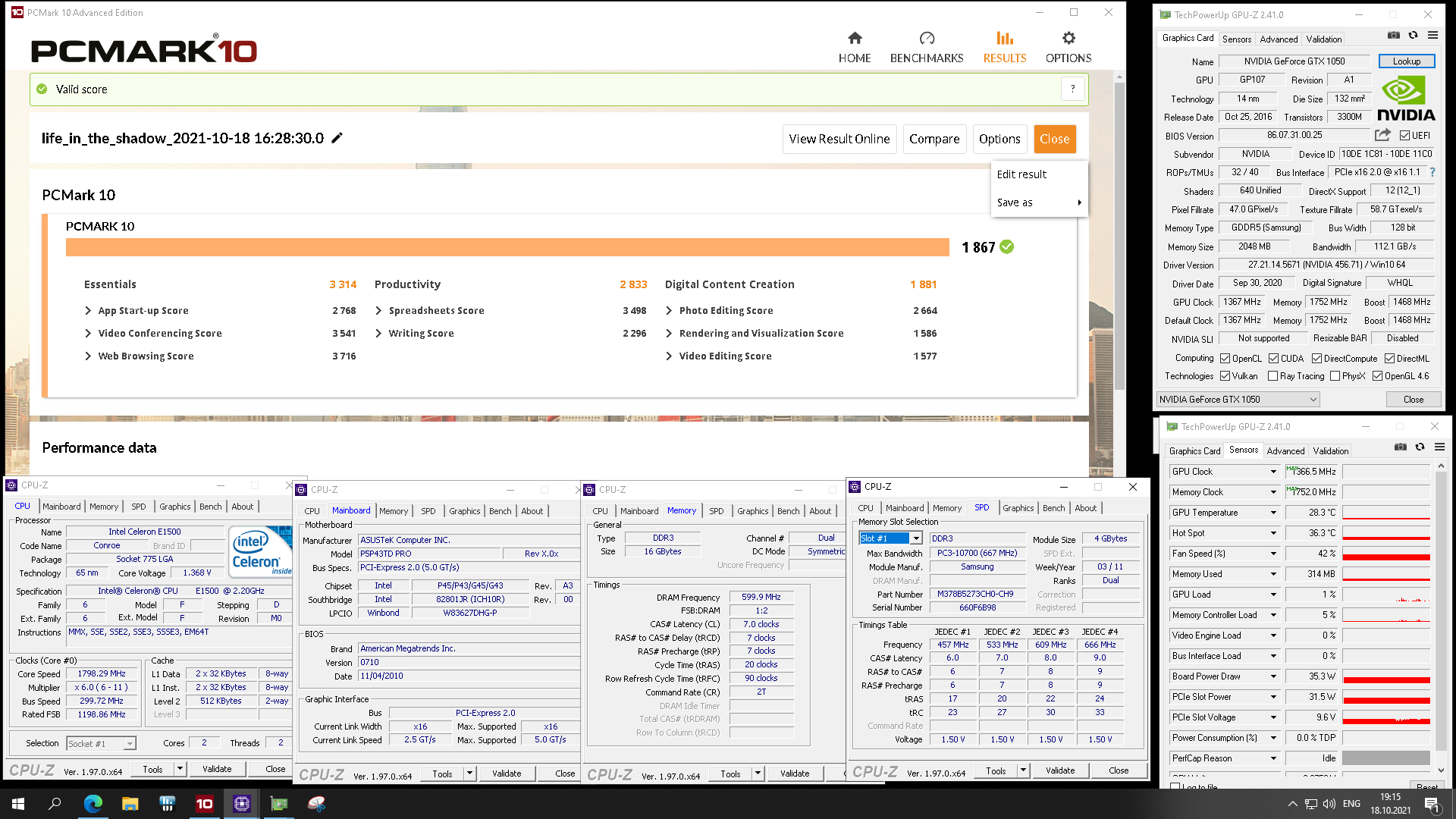Image resolution: width=1456 pixels, height=819 pixels.
Task: Toggle the Vulkan checkbox
Action: (1225, 375)
